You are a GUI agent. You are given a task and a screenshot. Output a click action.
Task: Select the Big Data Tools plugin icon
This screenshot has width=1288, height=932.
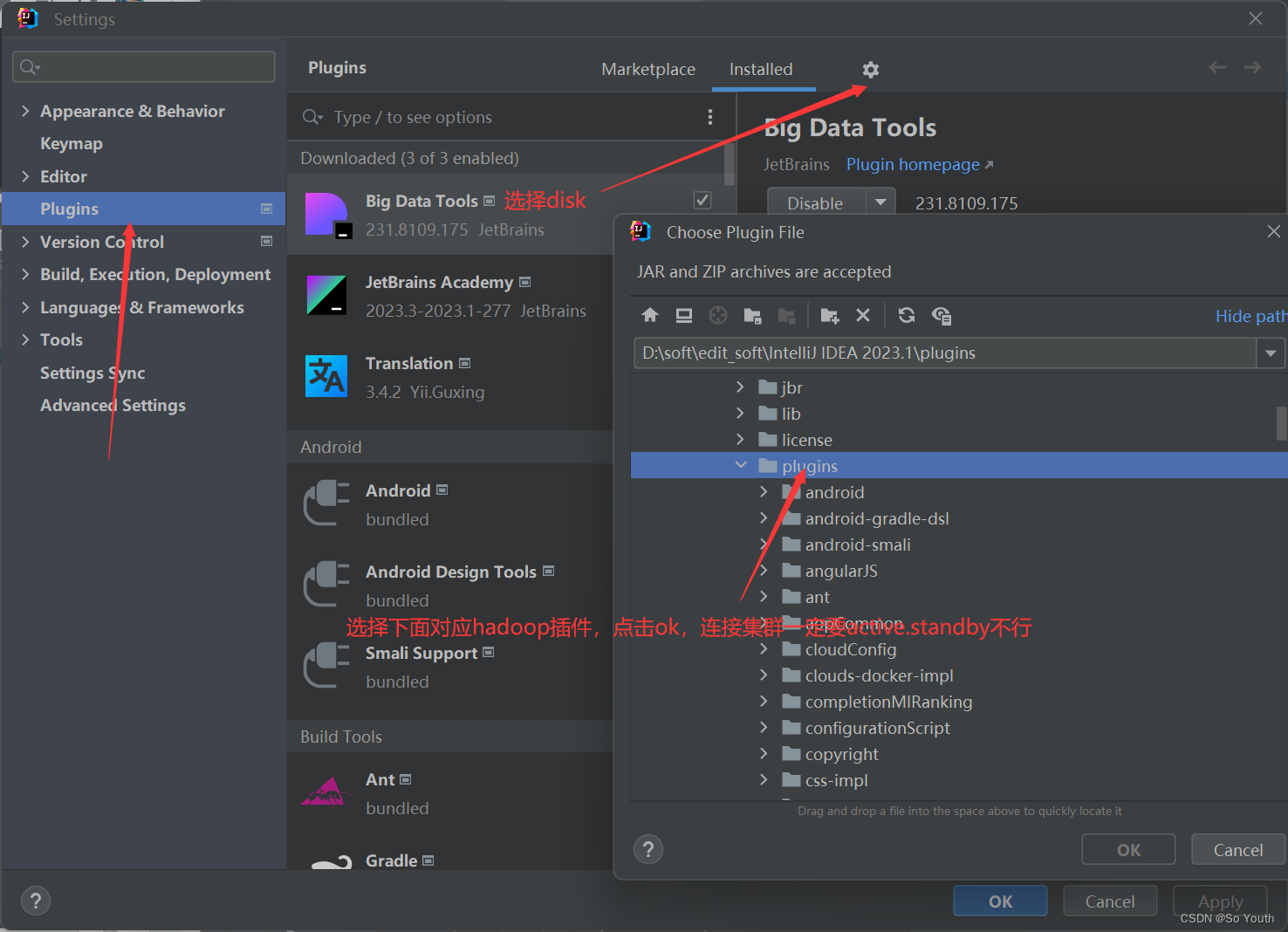(x=327, y=215)
